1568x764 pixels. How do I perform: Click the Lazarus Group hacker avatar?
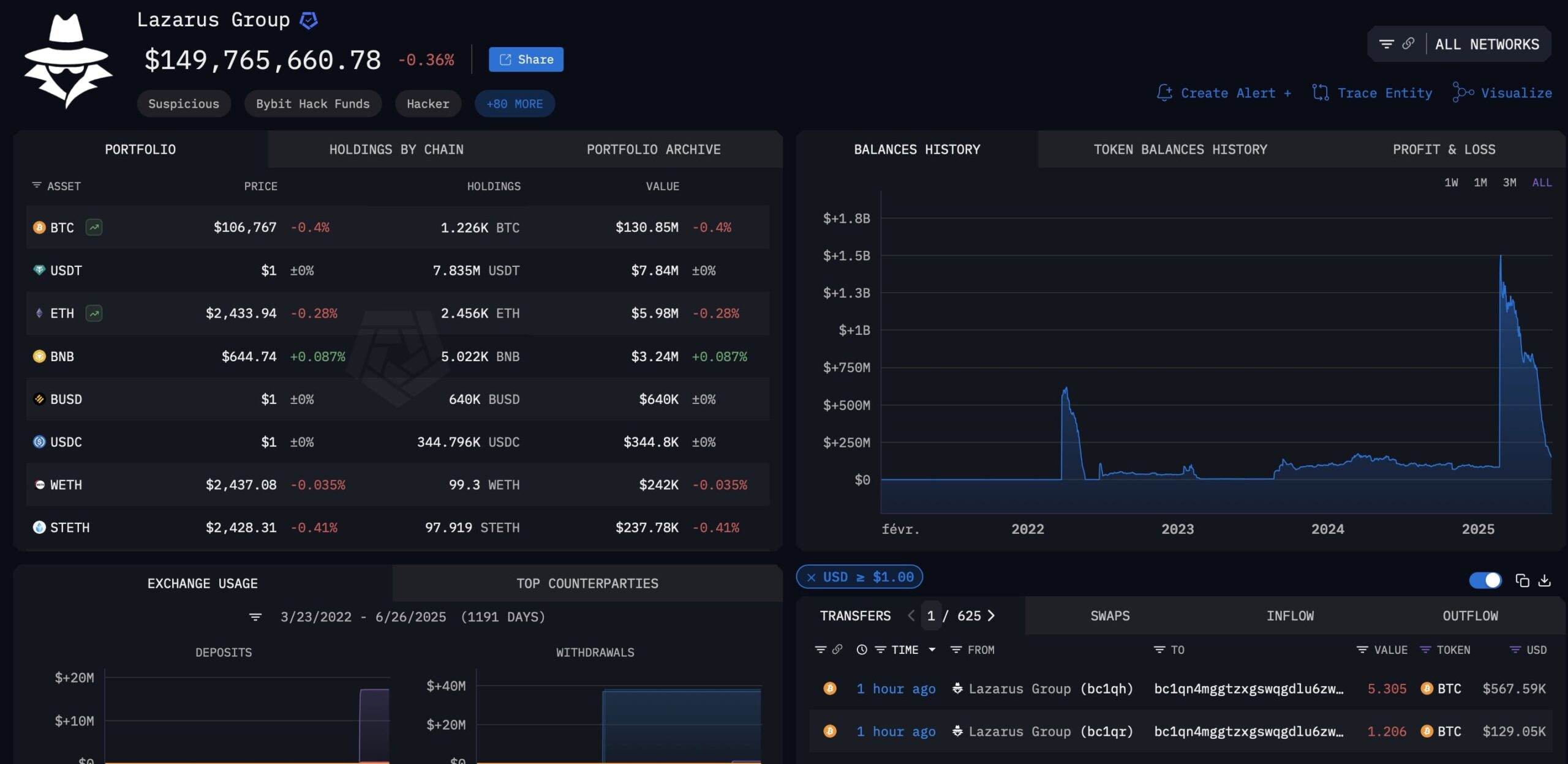pos(68,61)
